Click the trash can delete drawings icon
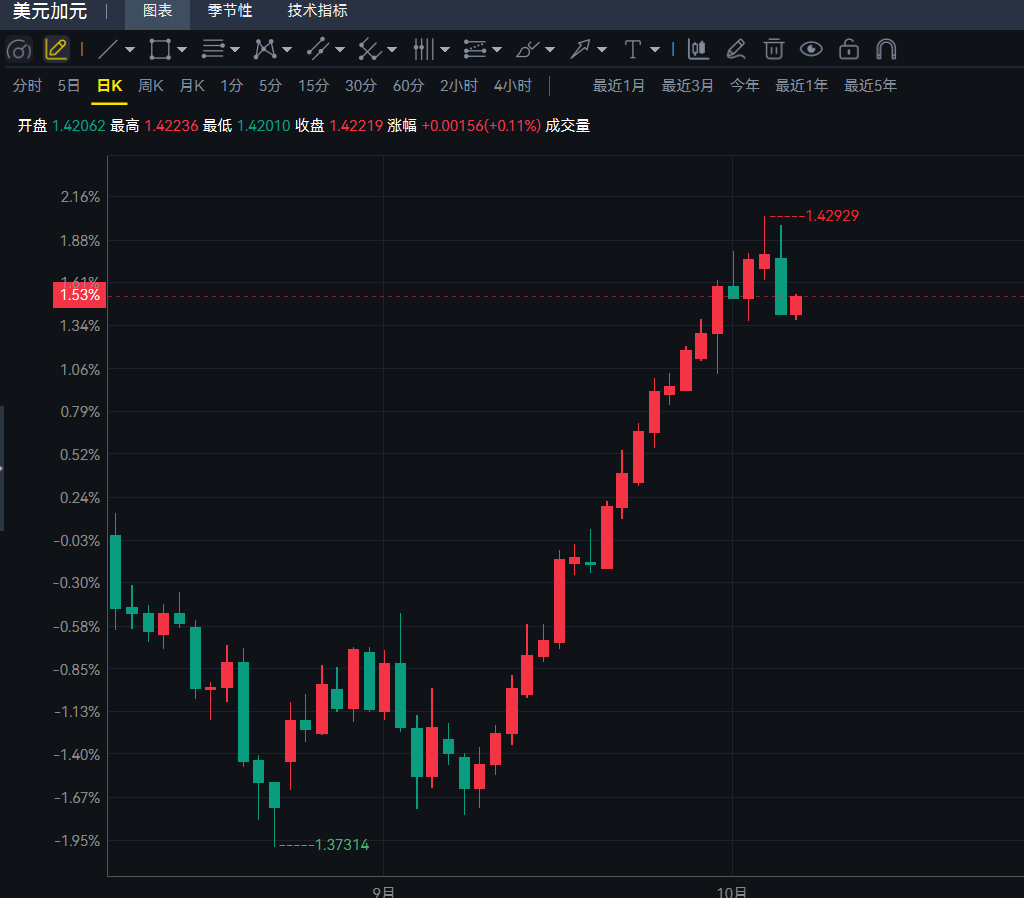Screen dimensions: 1024x898 coord(774,49)
